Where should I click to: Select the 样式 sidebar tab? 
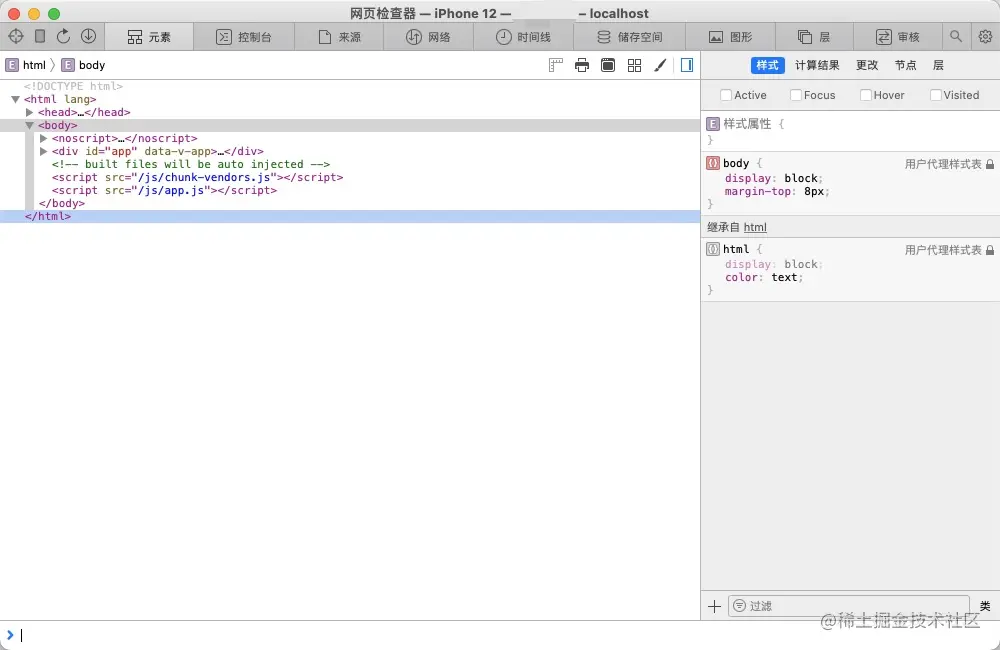click(x=767, y=65)
